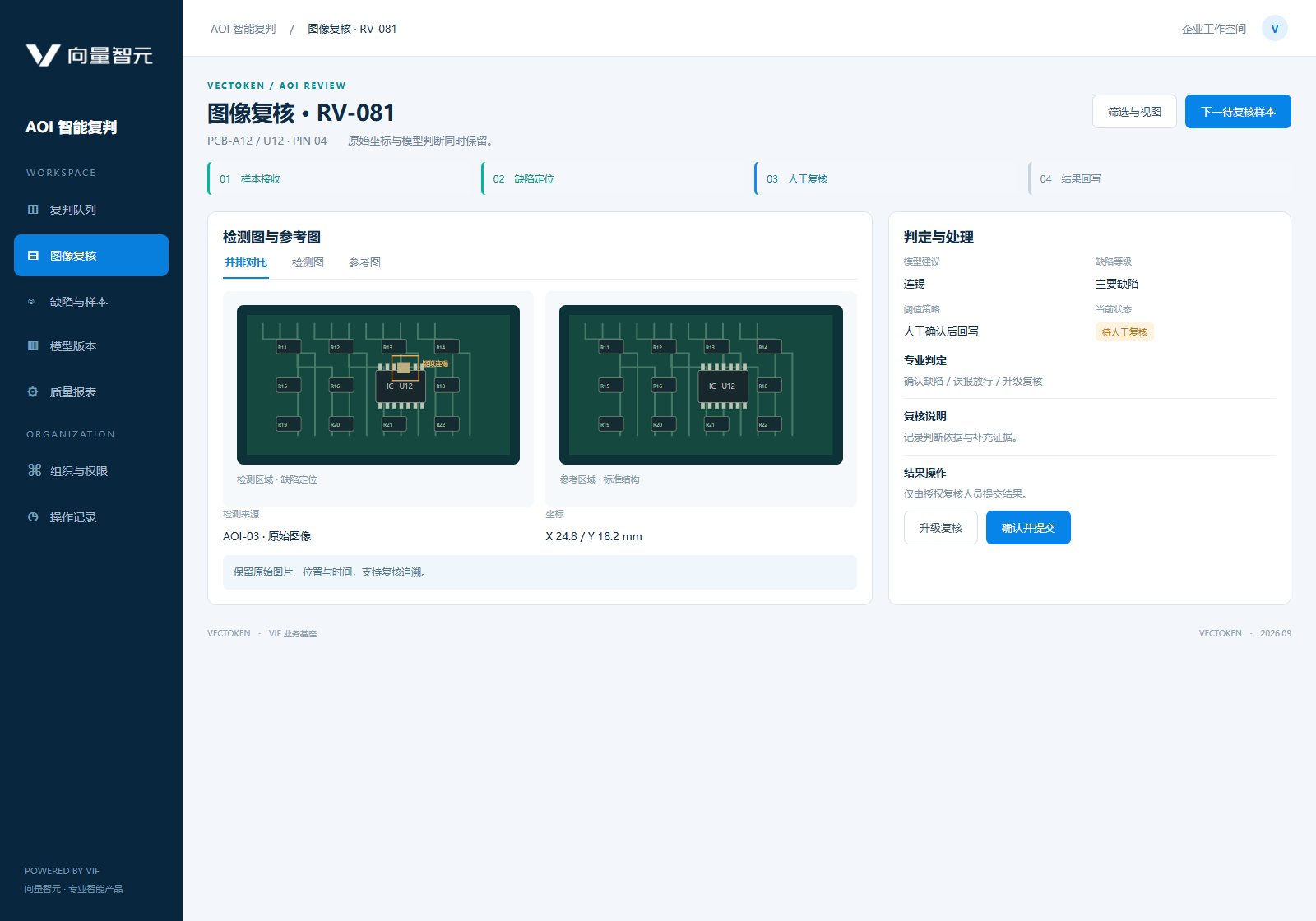Open 模型版本 sidebar icon

33,346
